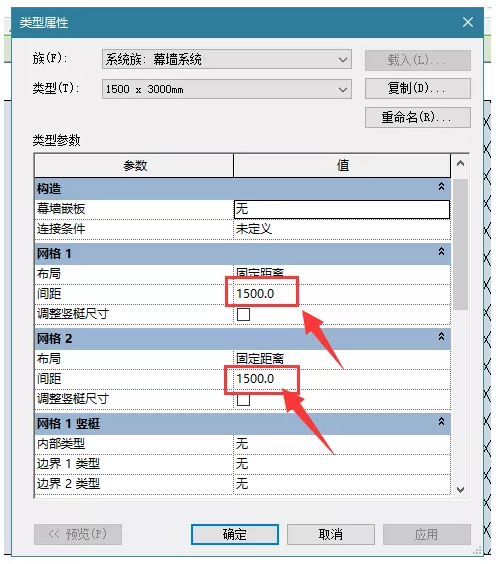The width and height of the screenshot is (499, 564).
Task: Click the 内部类型 value 无
Action: 342,444
